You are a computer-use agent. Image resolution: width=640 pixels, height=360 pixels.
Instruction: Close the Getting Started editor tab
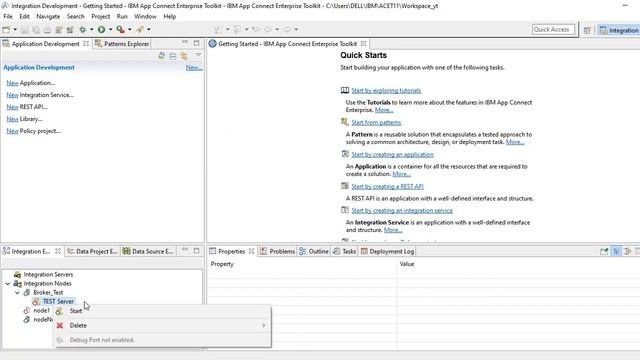[x=363, y=44]
